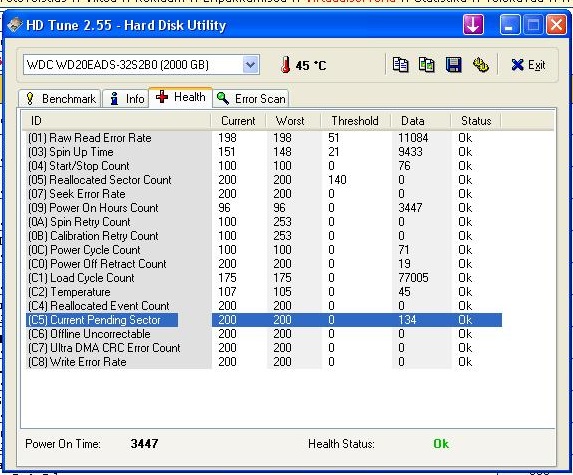Click the green Health Status Ok text
Image resolution: width=573 pixels, height=475 pixels.
(441, 444)
